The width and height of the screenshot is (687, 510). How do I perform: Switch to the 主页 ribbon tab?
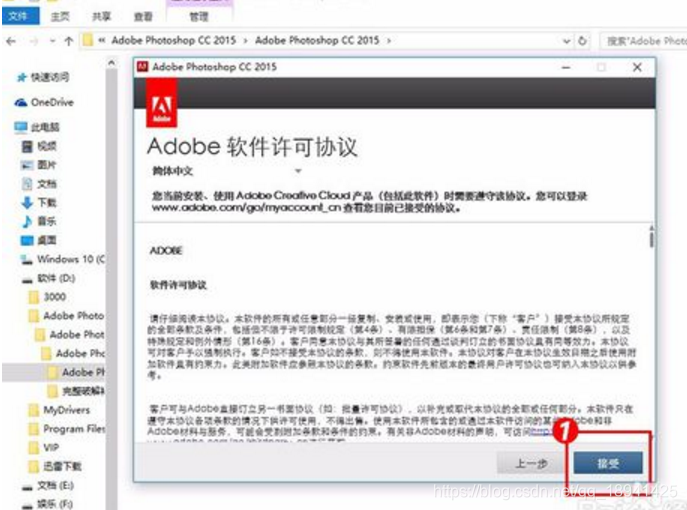60,17
